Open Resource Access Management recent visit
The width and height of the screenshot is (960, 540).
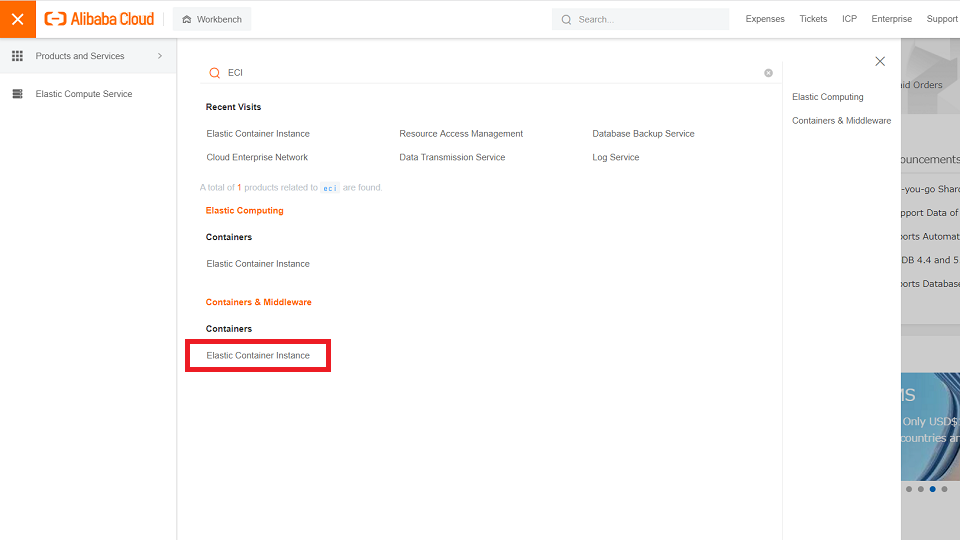tap(461, 133)
